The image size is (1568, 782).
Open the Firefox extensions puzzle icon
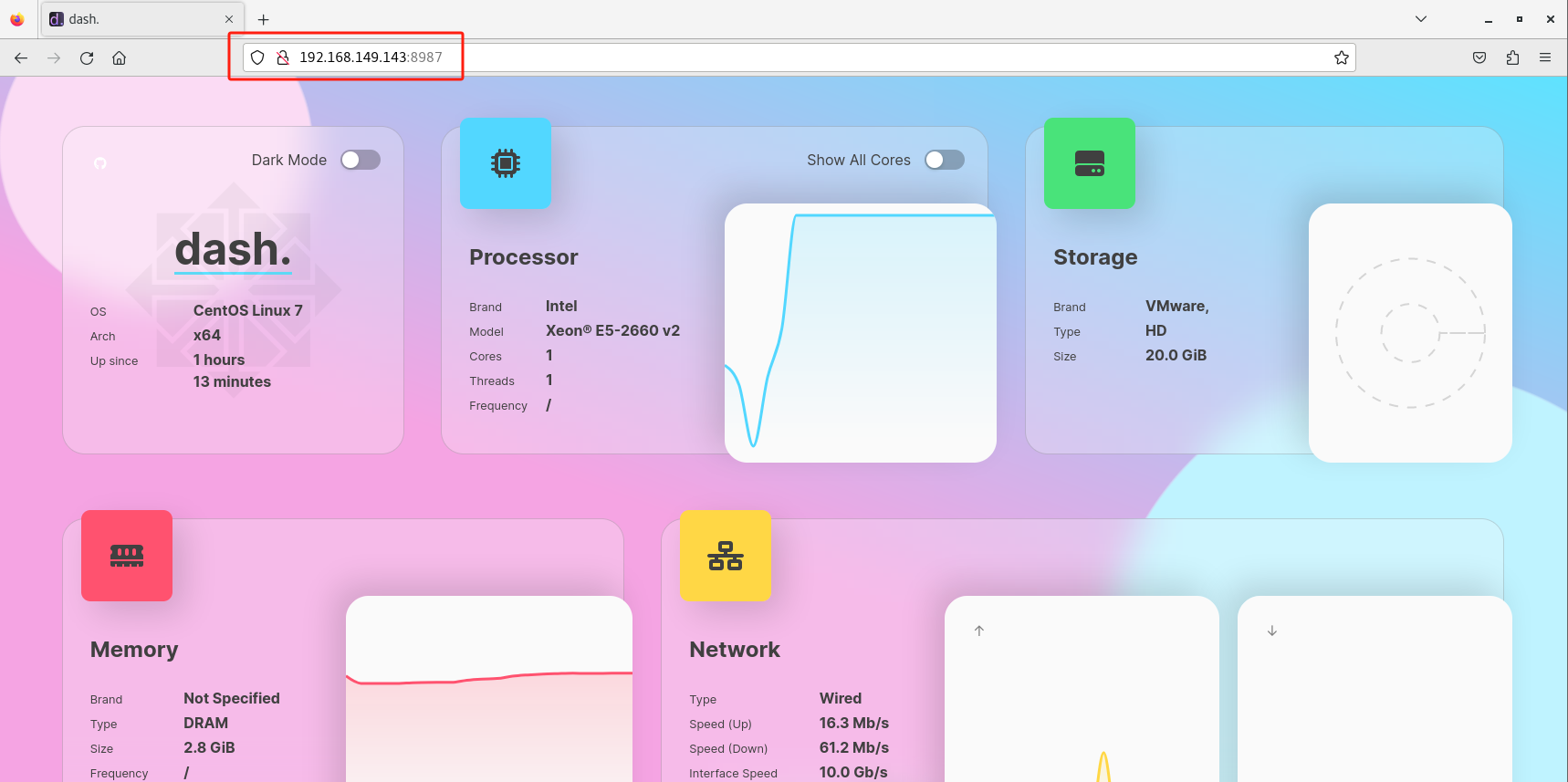click(1512, 57)
